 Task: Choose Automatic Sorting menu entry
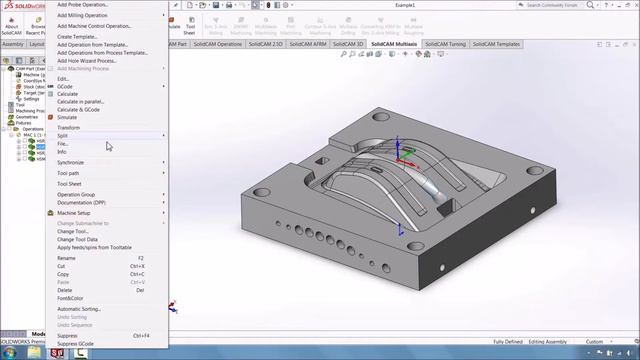click(x=79, y=309)
